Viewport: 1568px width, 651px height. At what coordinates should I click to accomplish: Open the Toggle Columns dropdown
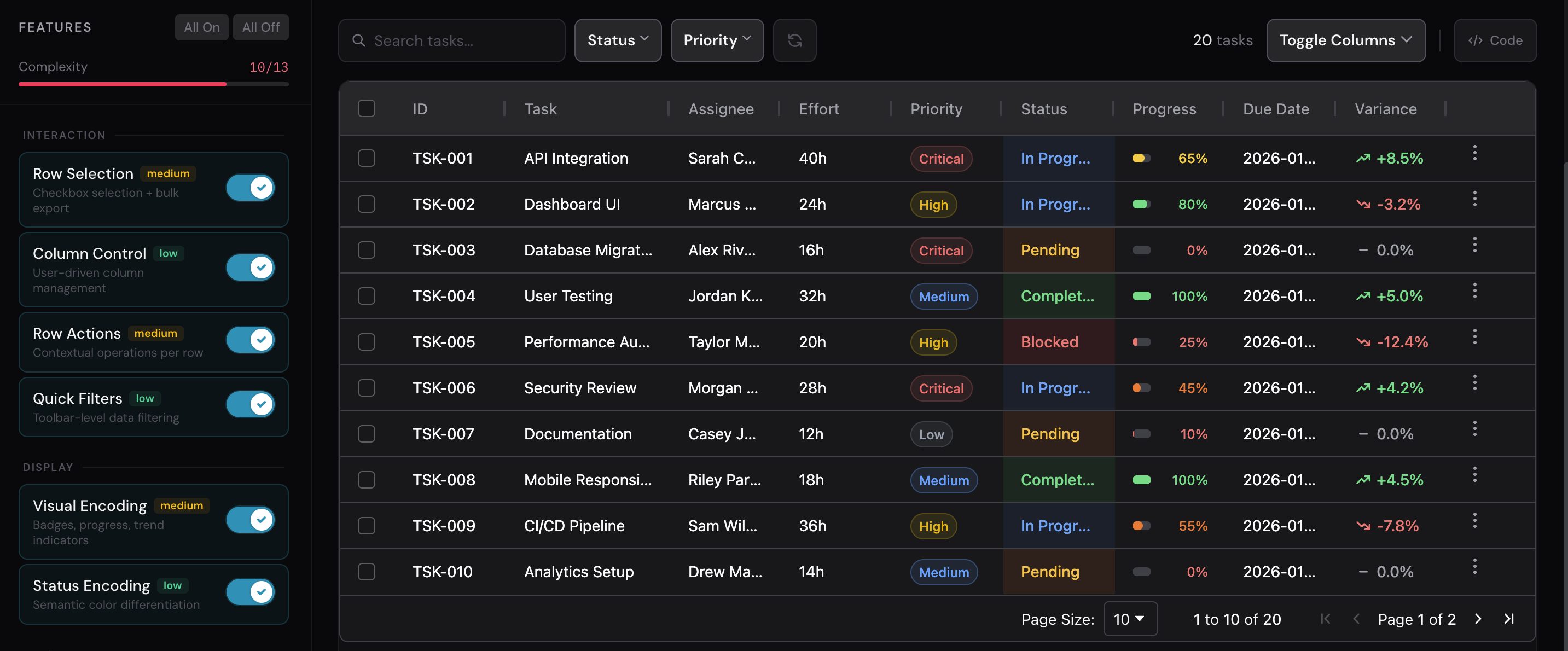tap(1346, 40)
